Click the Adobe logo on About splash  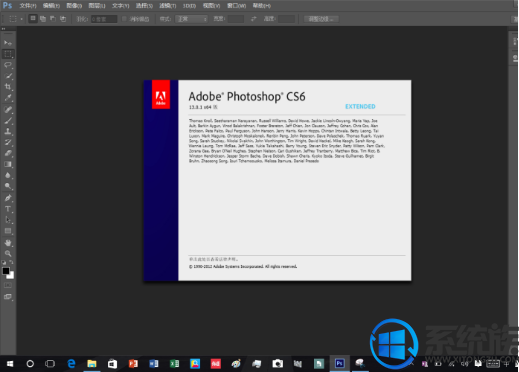(161, 94)
